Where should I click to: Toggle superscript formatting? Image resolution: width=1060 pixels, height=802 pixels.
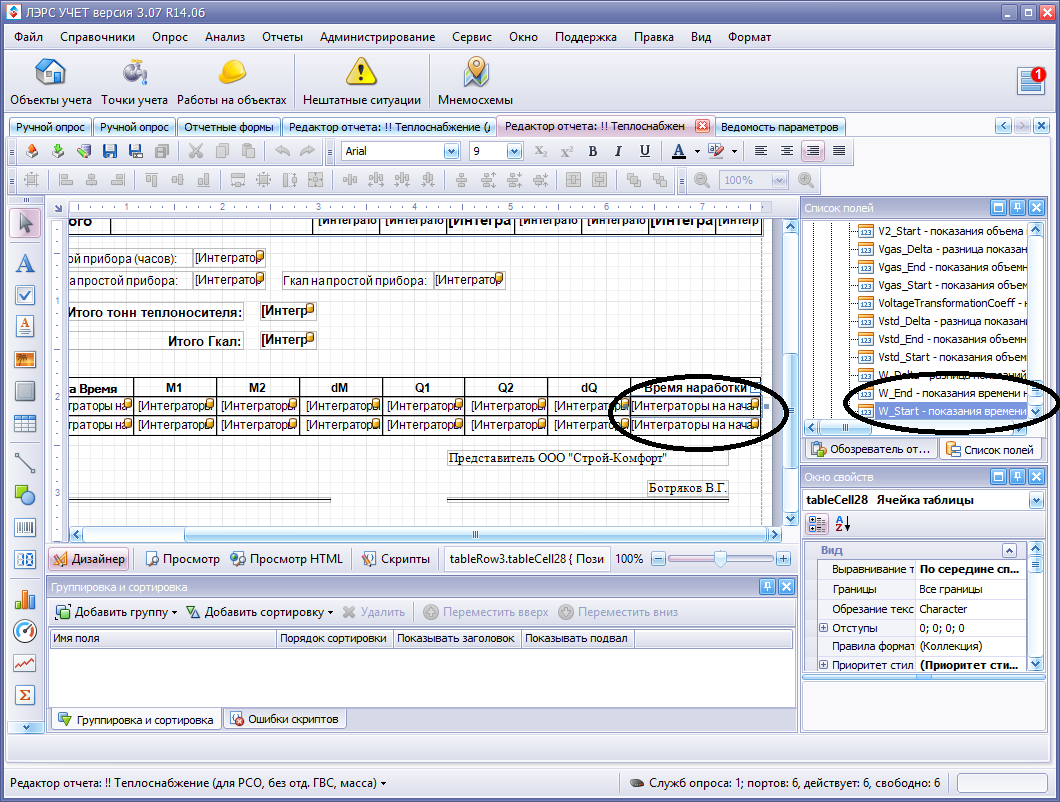tap(567, 151)
